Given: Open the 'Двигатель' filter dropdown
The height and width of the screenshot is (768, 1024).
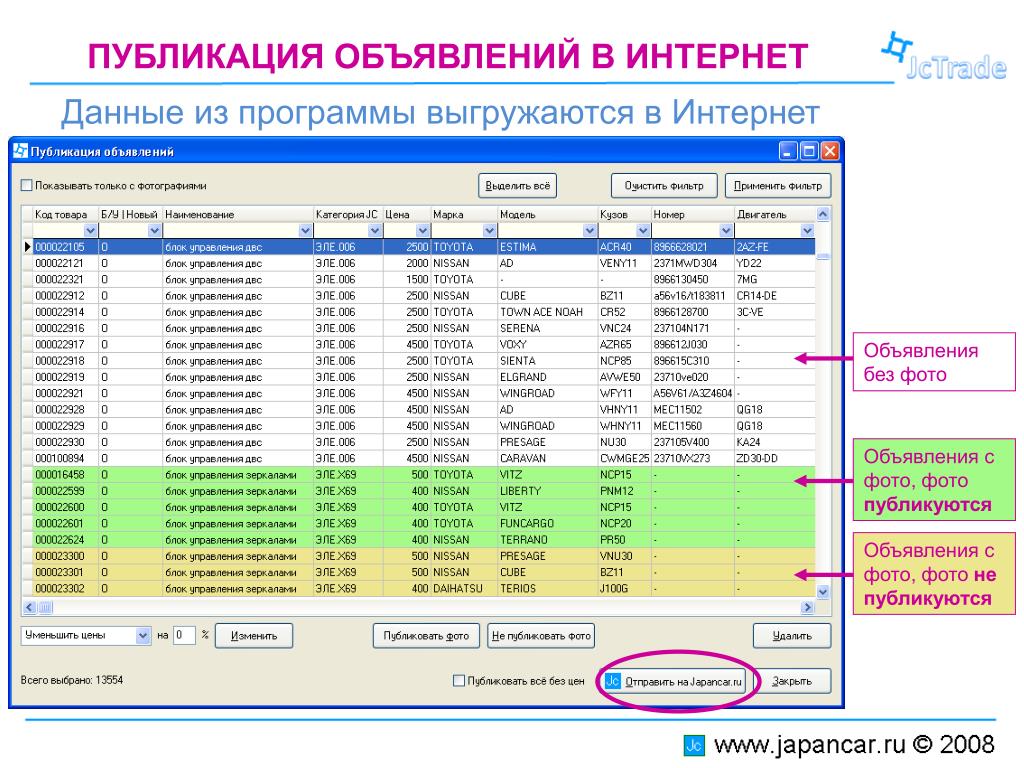Looking at the screenshot, I should (x=807, y=231).
